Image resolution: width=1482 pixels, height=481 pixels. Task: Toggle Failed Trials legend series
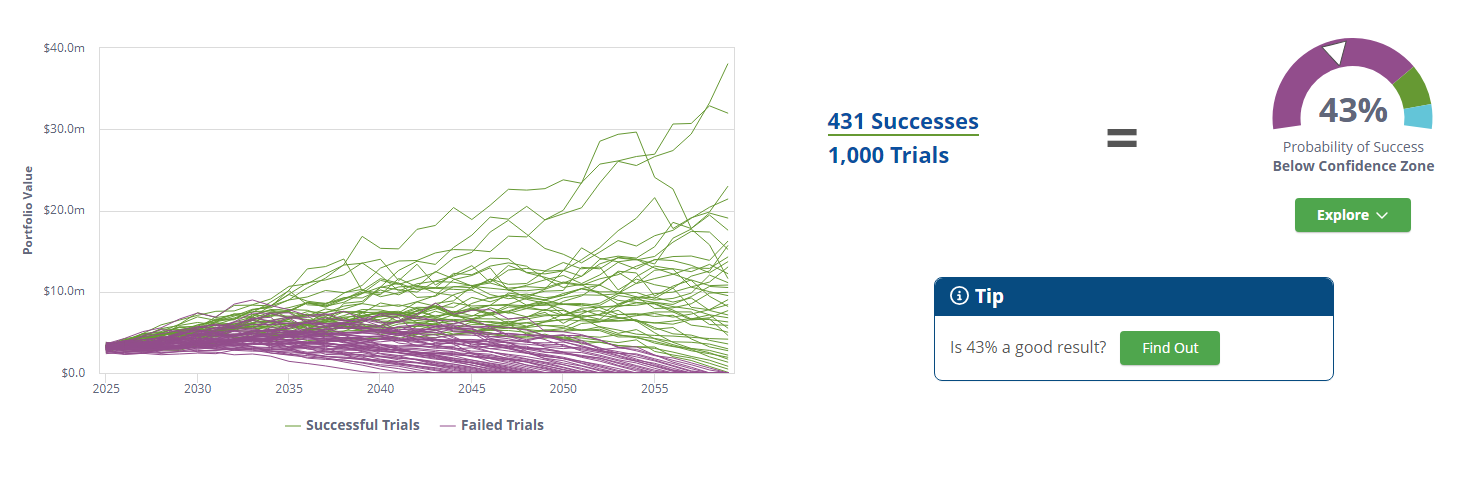pos(502,425)
